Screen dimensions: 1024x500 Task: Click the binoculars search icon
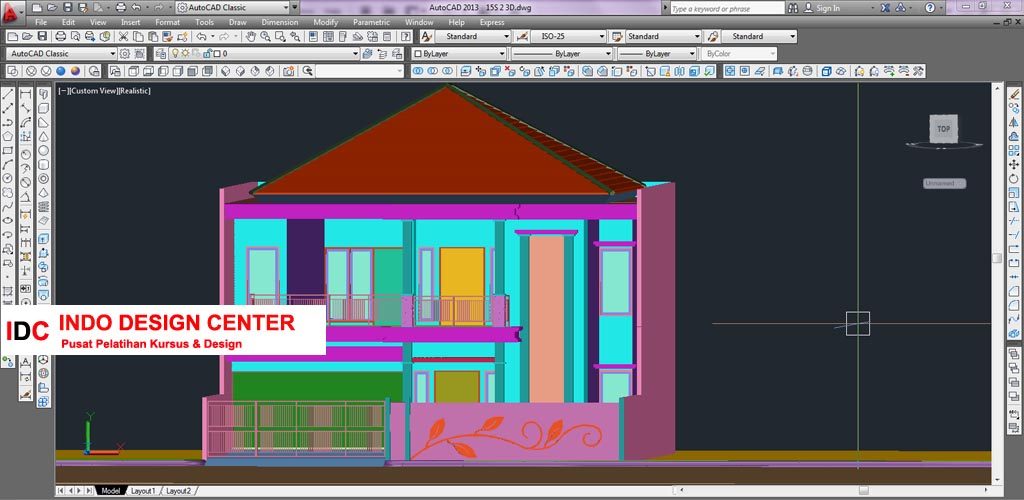793,8
